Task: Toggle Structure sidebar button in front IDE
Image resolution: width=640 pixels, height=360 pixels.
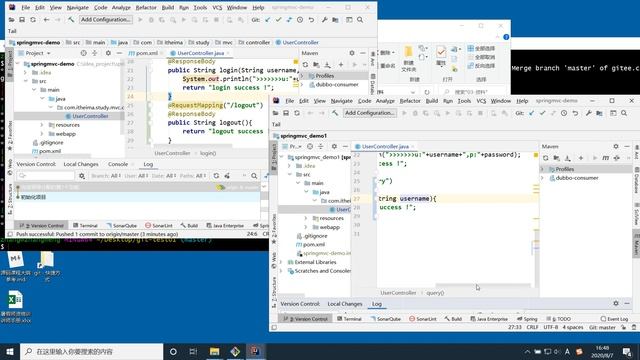Action: pos(274,291)
